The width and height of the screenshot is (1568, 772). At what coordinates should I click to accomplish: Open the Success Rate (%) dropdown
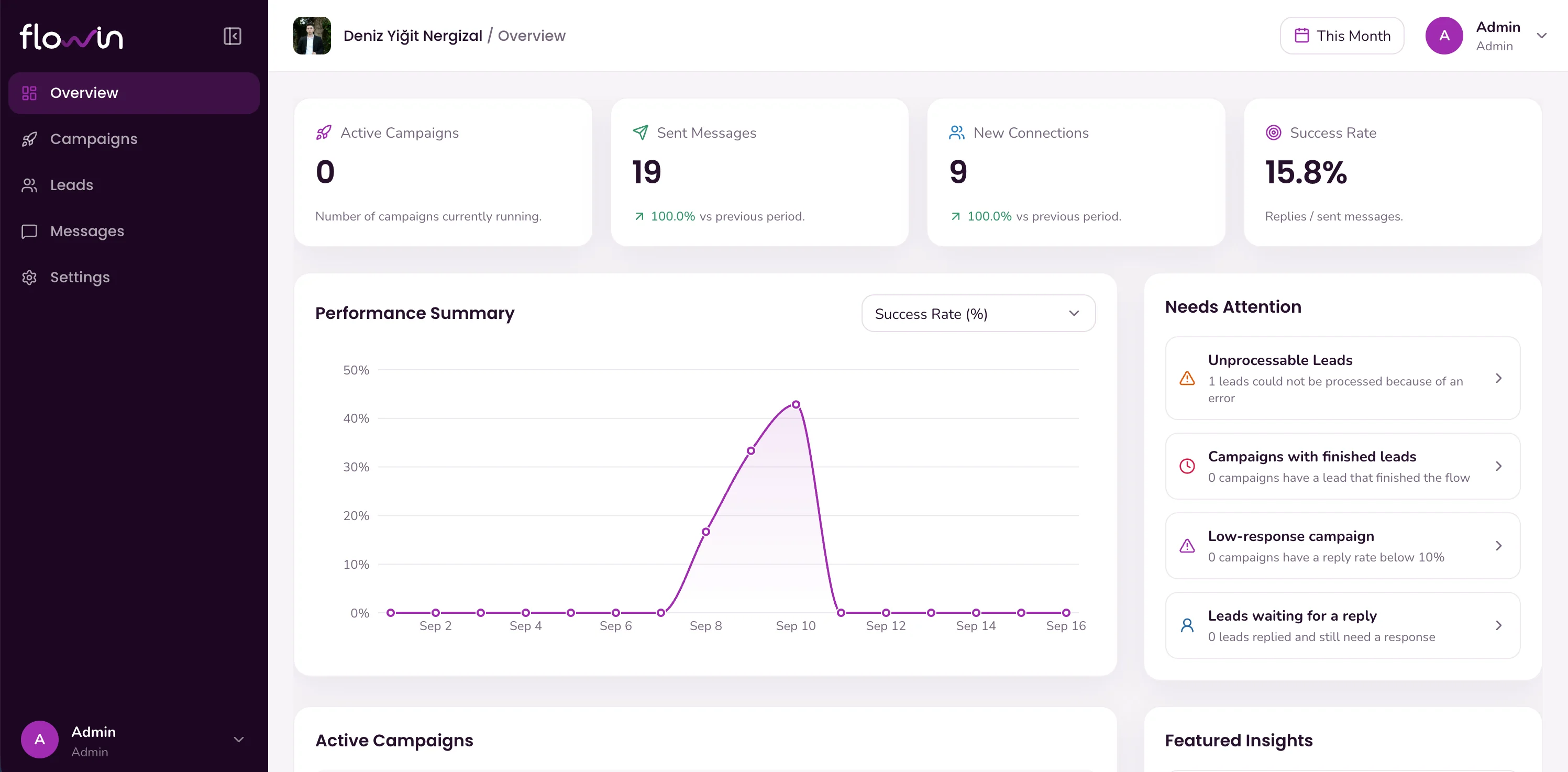pos(978,314)
